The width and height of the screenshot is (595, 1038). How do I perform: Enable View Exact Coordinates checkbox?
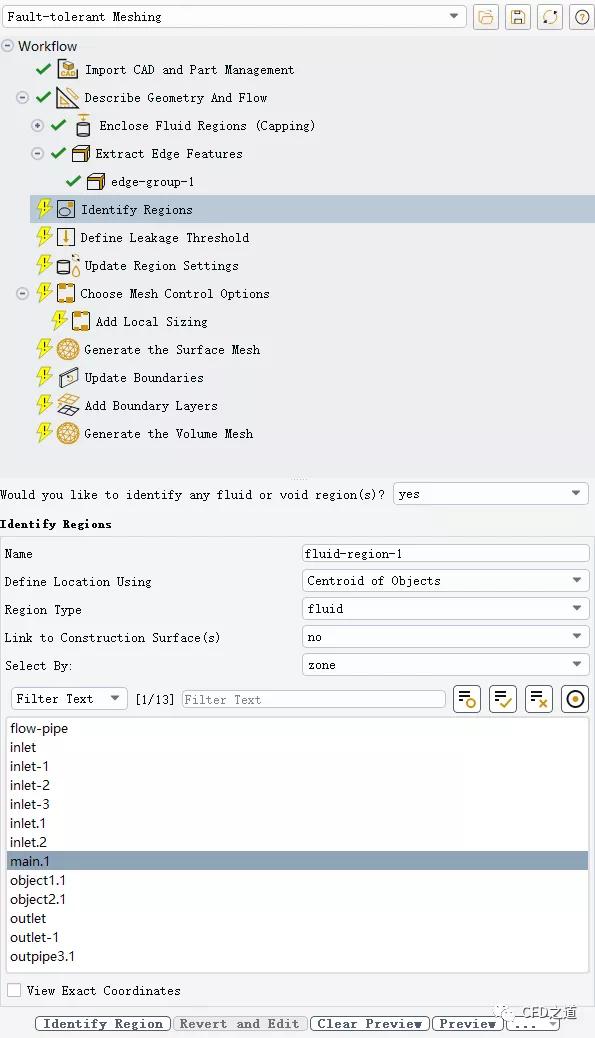[x=14, y=990]
